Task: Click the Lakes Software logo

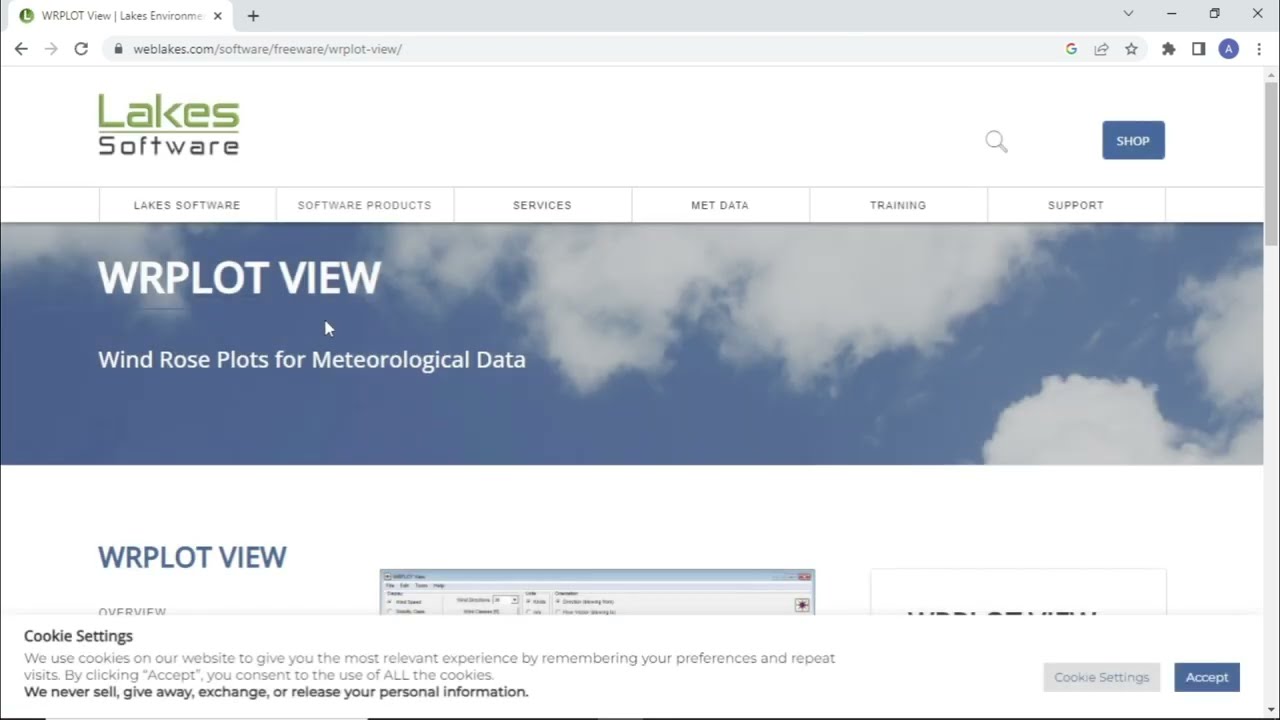Action: click(x=169, y=125)
